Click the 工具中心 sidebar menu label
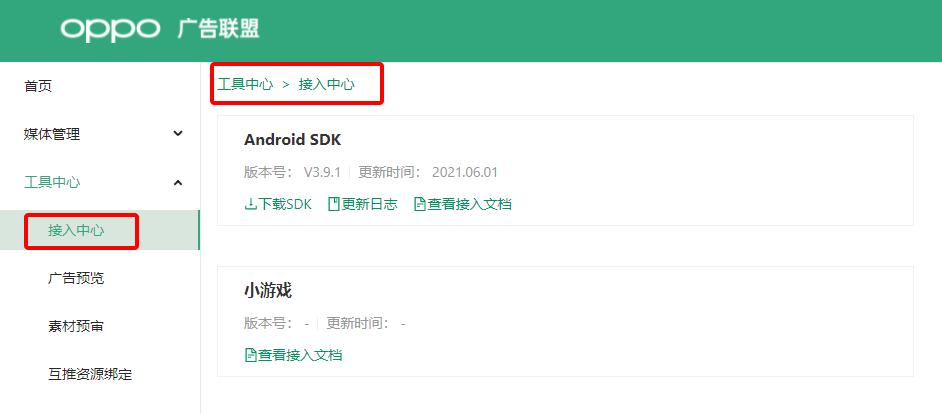 coord(52,182)
